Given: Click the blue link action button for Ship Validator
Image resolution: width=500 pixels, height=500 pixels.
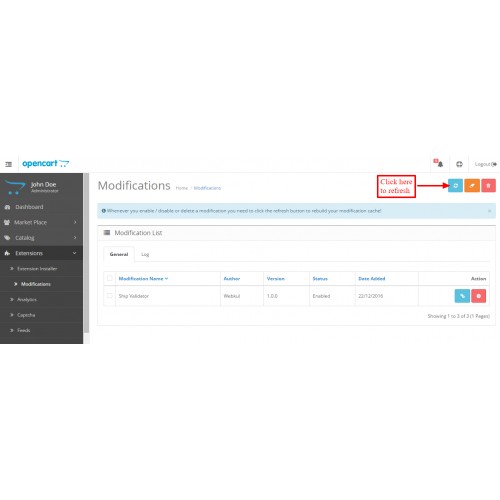Looking at the screenshot, I should 462,296.
